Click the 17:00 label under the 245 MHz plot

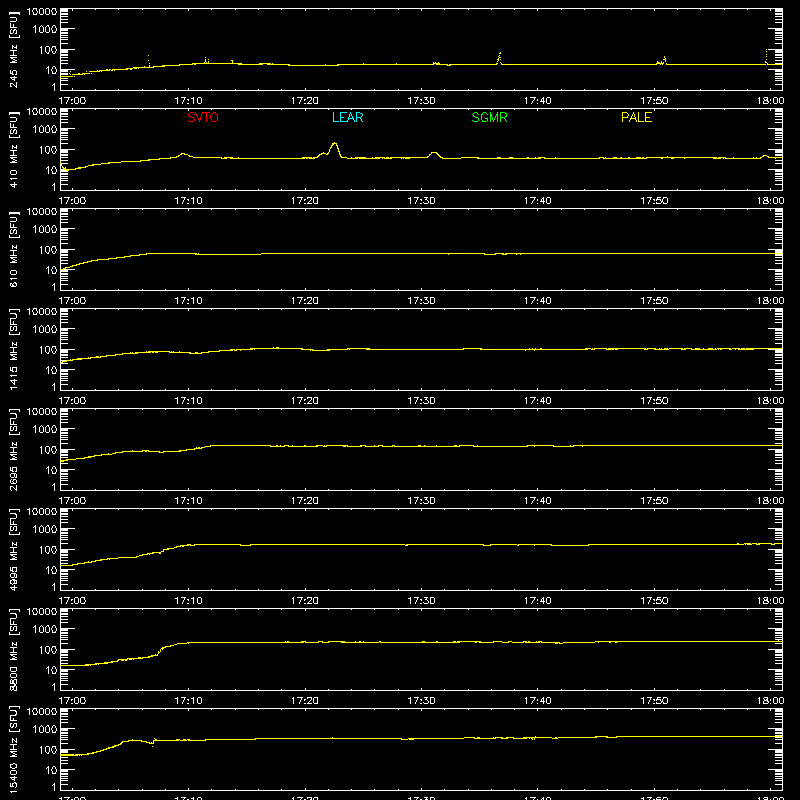pos(72,101)
